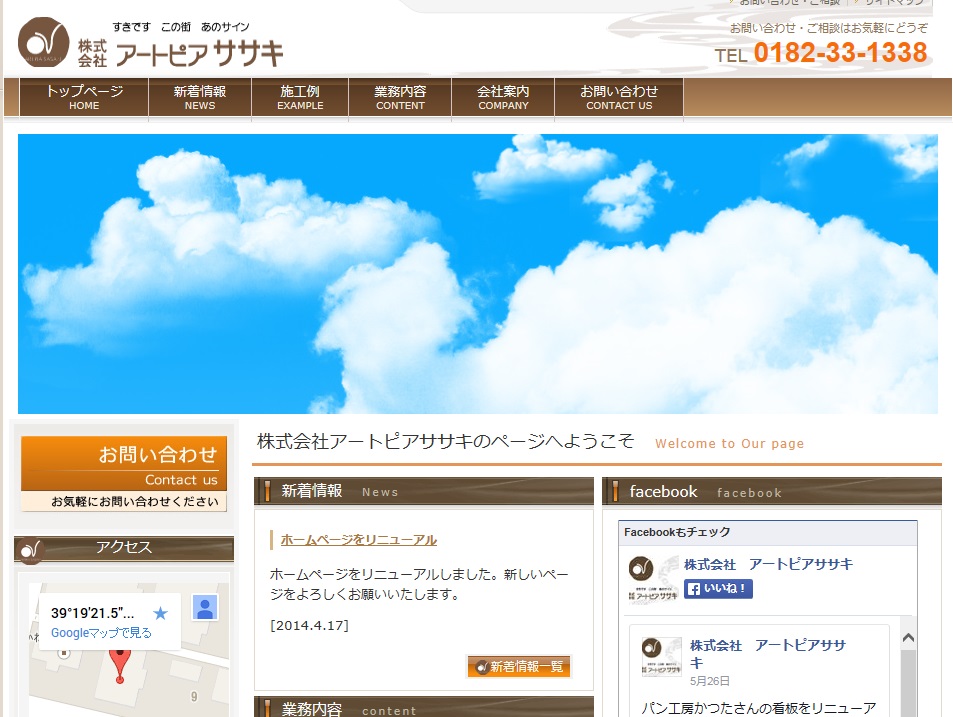The width and height of the screenshot is (953, 717).
Task: Open the 新着情報 NEWS menu item
Action: (x=200, y=97)
